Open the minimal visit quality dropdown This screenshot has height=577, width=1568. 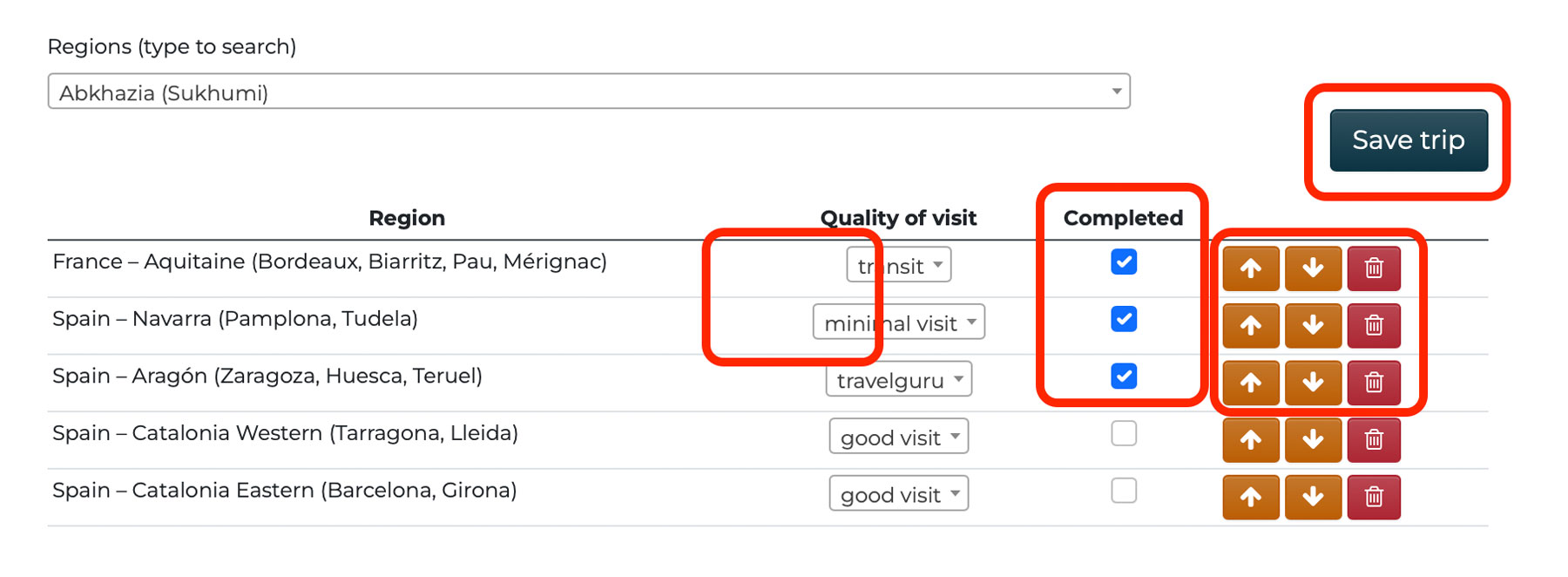tap(898, 322)
